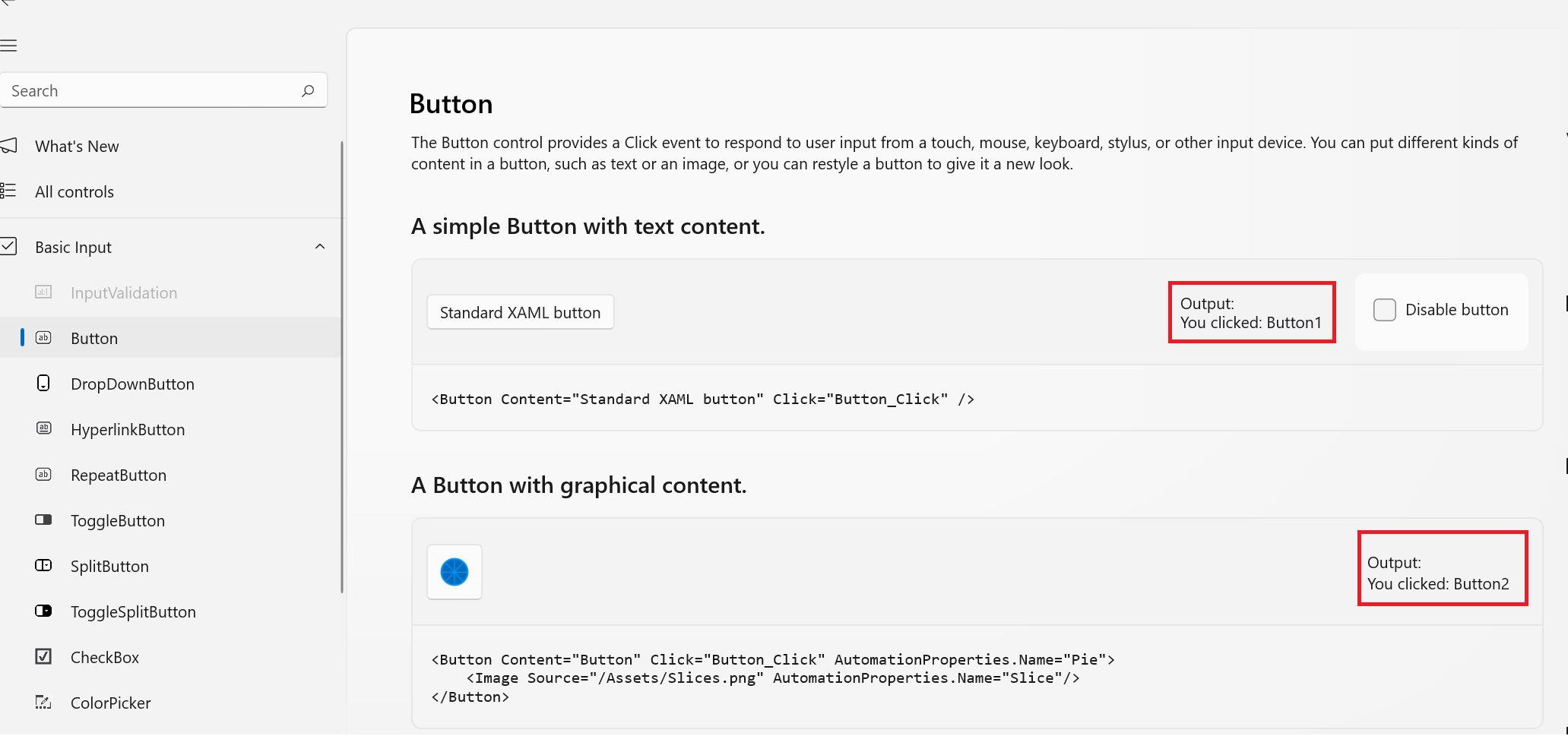
Task: Click the SplitButton sidebar icon
Action: point(43,566)
